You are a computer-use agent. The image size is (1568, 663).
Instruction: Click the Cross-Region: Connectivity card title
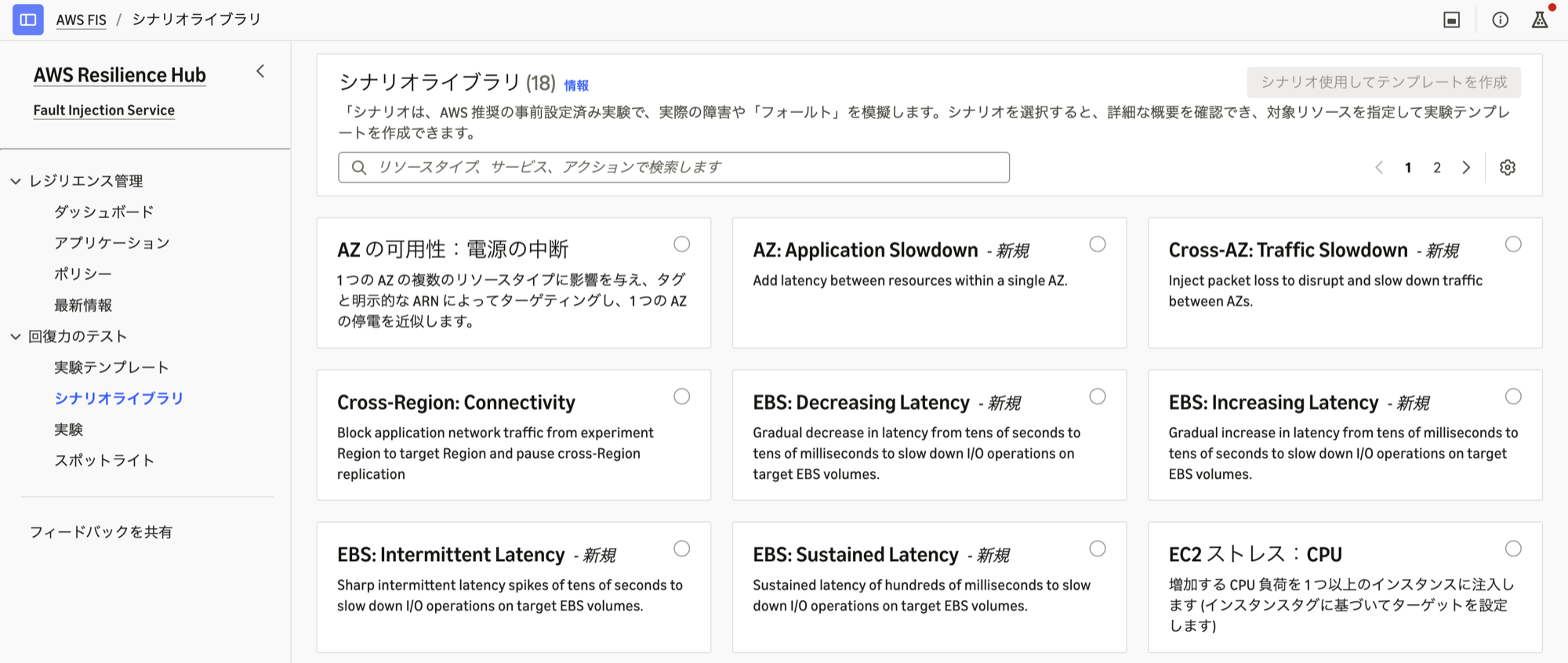pos(456,403)
